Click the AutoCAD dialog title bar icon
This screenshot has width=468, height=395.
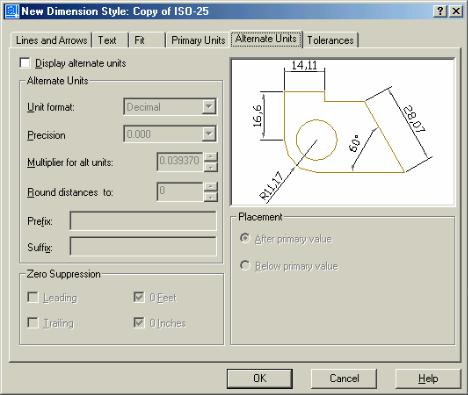[x=11, y=11]
